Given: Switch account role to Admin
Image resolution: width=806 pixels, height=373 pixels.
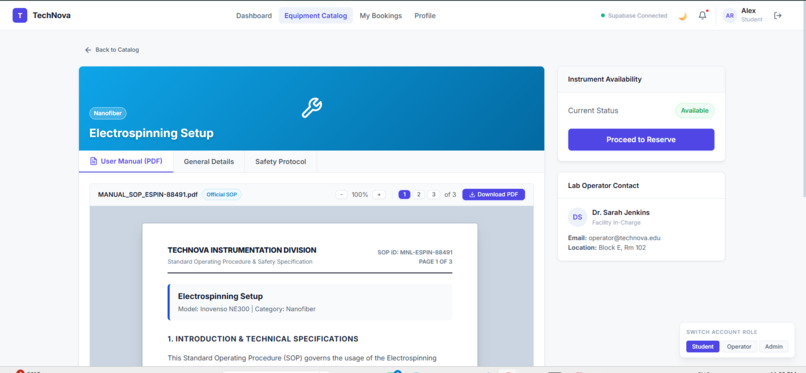Looking at the screenshot, I should point(774,347).
